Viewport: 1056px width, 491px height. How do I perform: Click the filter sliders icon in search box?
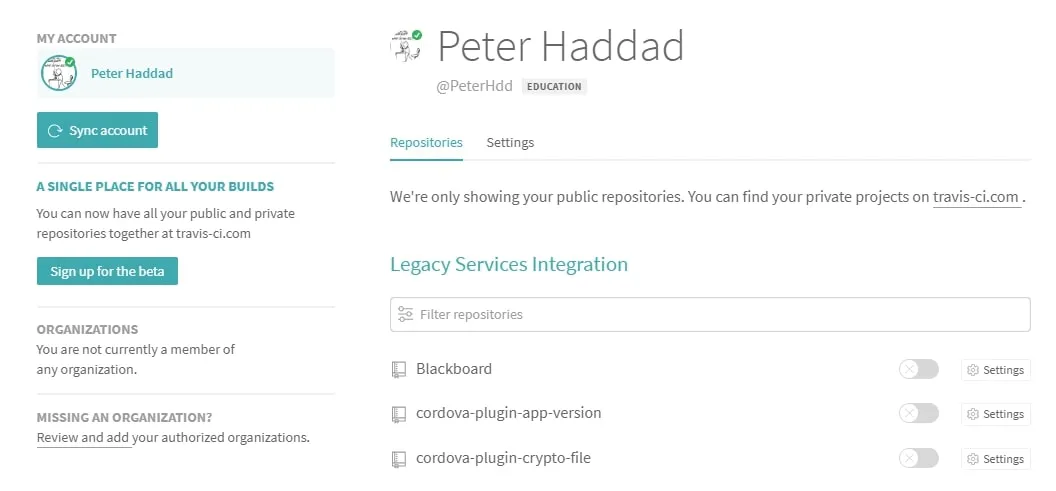coord(405,315)
